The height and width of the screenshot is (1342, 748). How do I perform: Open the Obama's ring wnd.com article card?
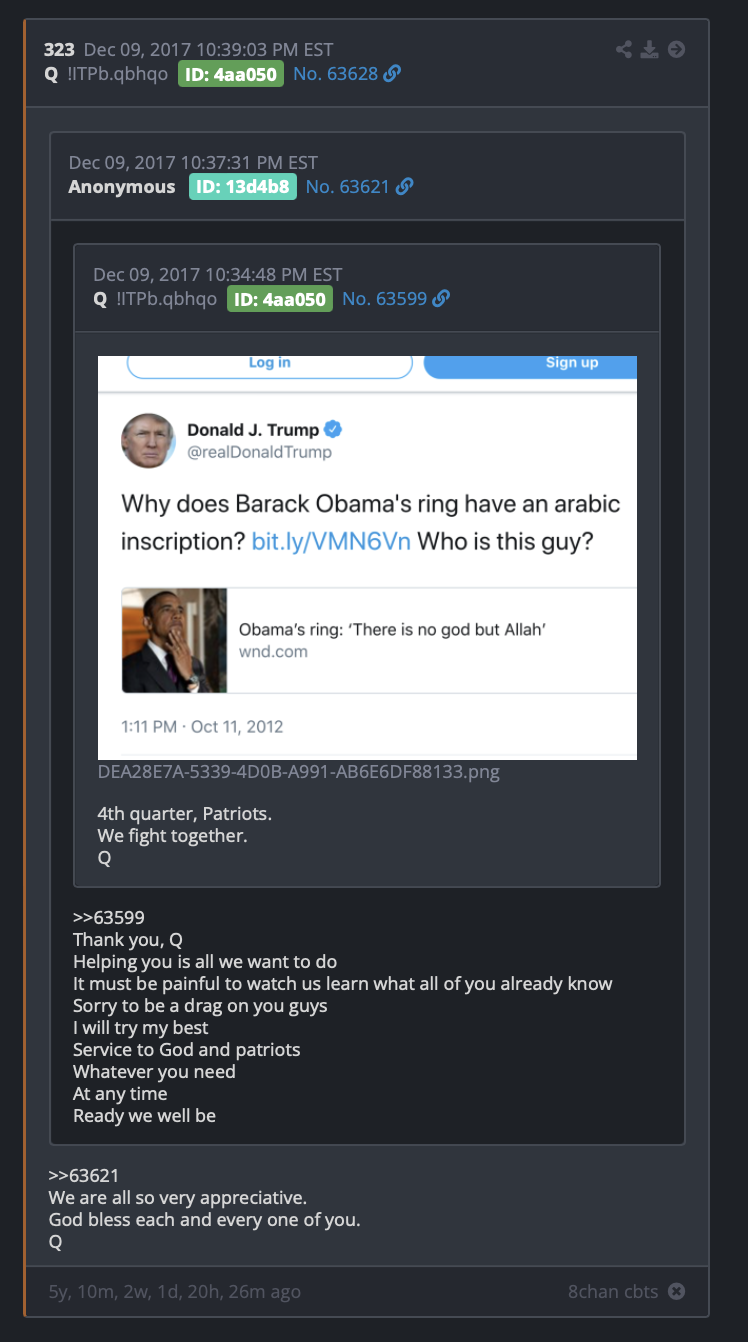tap(379, 640)
